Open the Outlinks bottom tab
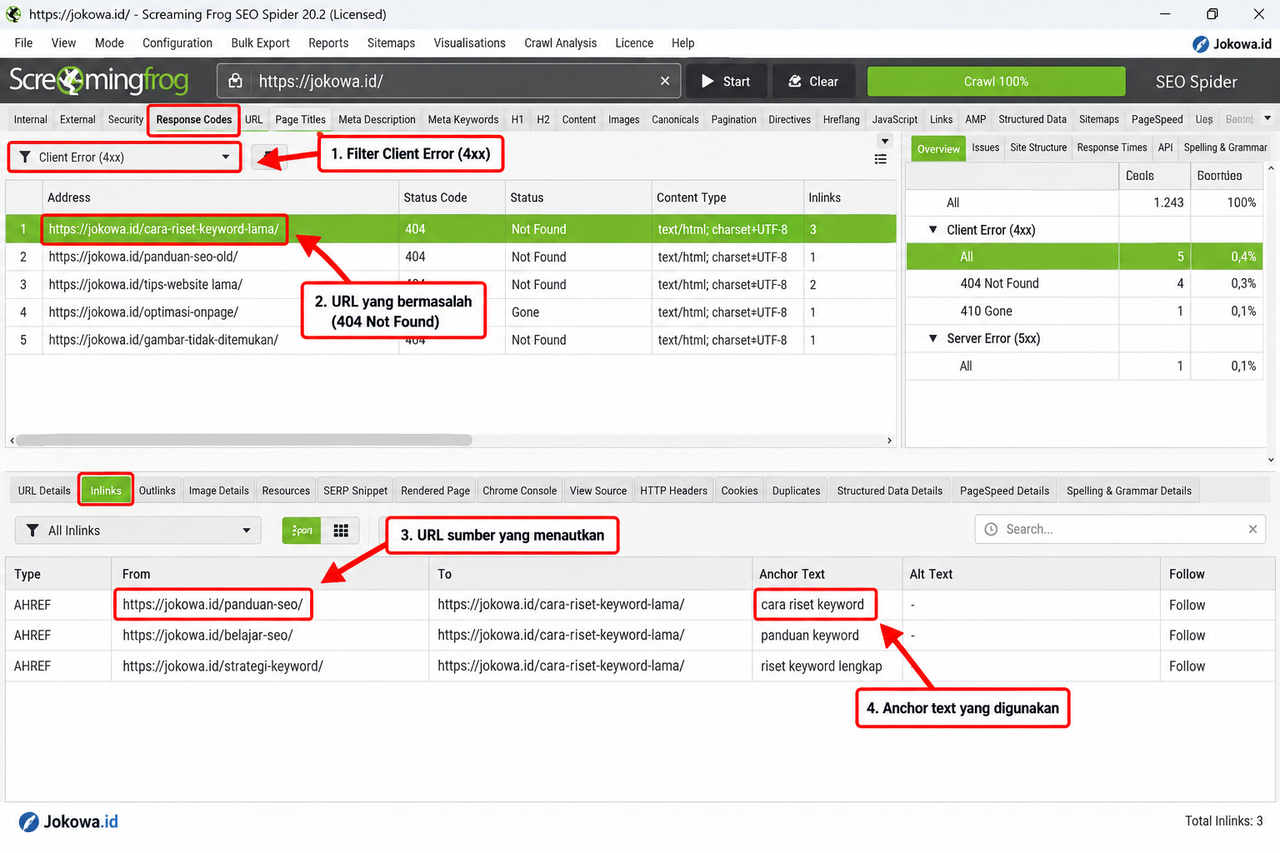1280x853 pixels. click(x=157, y=491)
